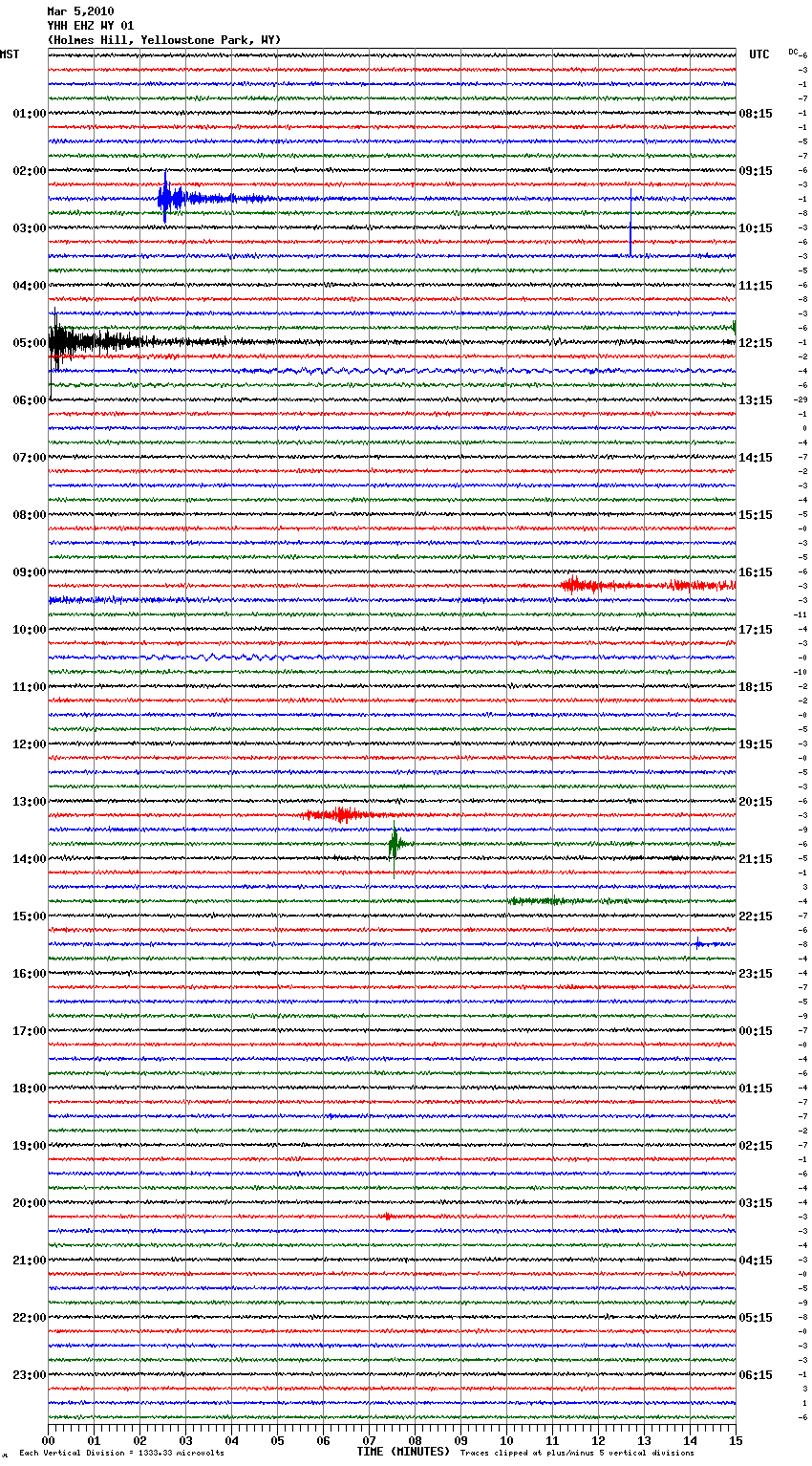The height and width of the screenshot is (1466, 812).
Task: Click the "14:00" MST hour label
Action: coord(30,859)
